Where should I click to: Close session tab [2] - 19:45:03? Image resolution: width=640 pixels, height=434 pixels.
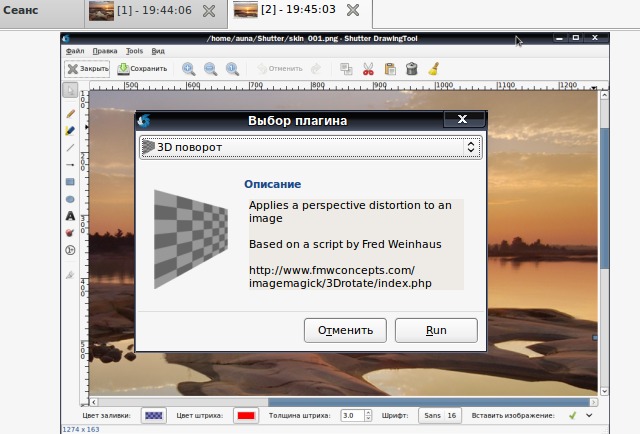pyautogui.click(x=353, y=10)
